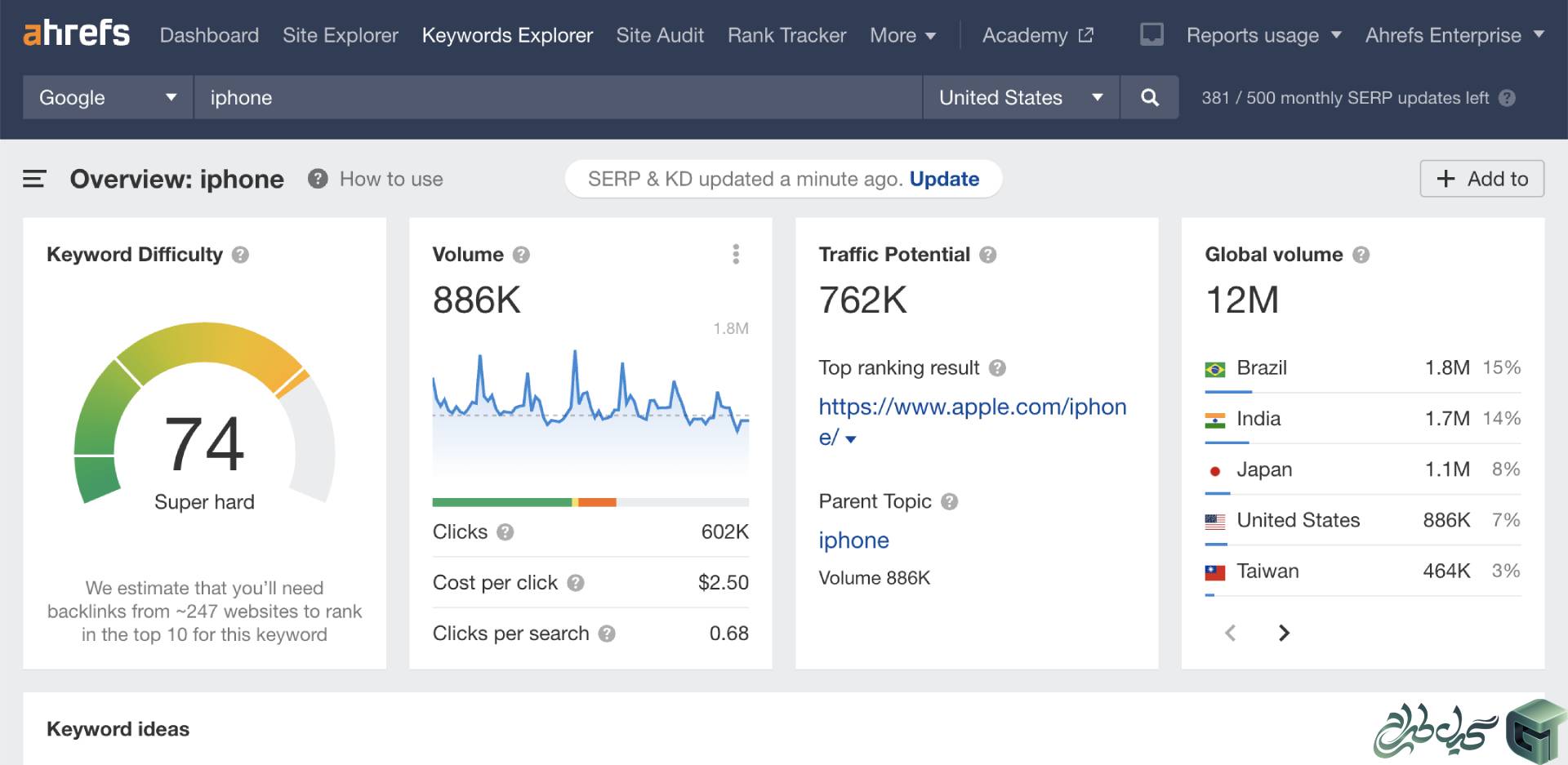
Task: Click the $2.50 cost per click value
Action: (723, 583)
